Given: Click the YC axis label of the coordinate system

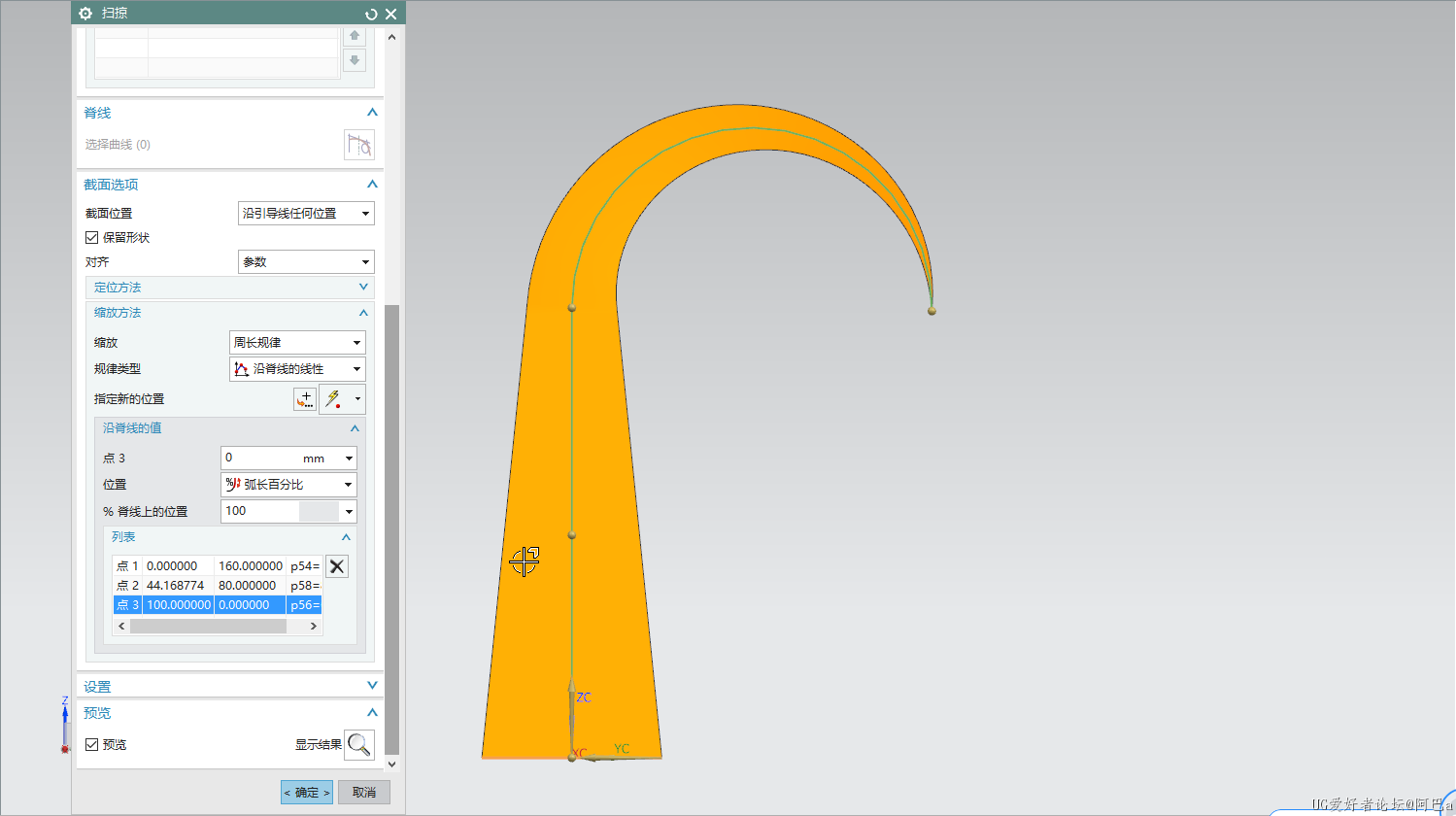Looking at the screenshot, I should point(622,749).
